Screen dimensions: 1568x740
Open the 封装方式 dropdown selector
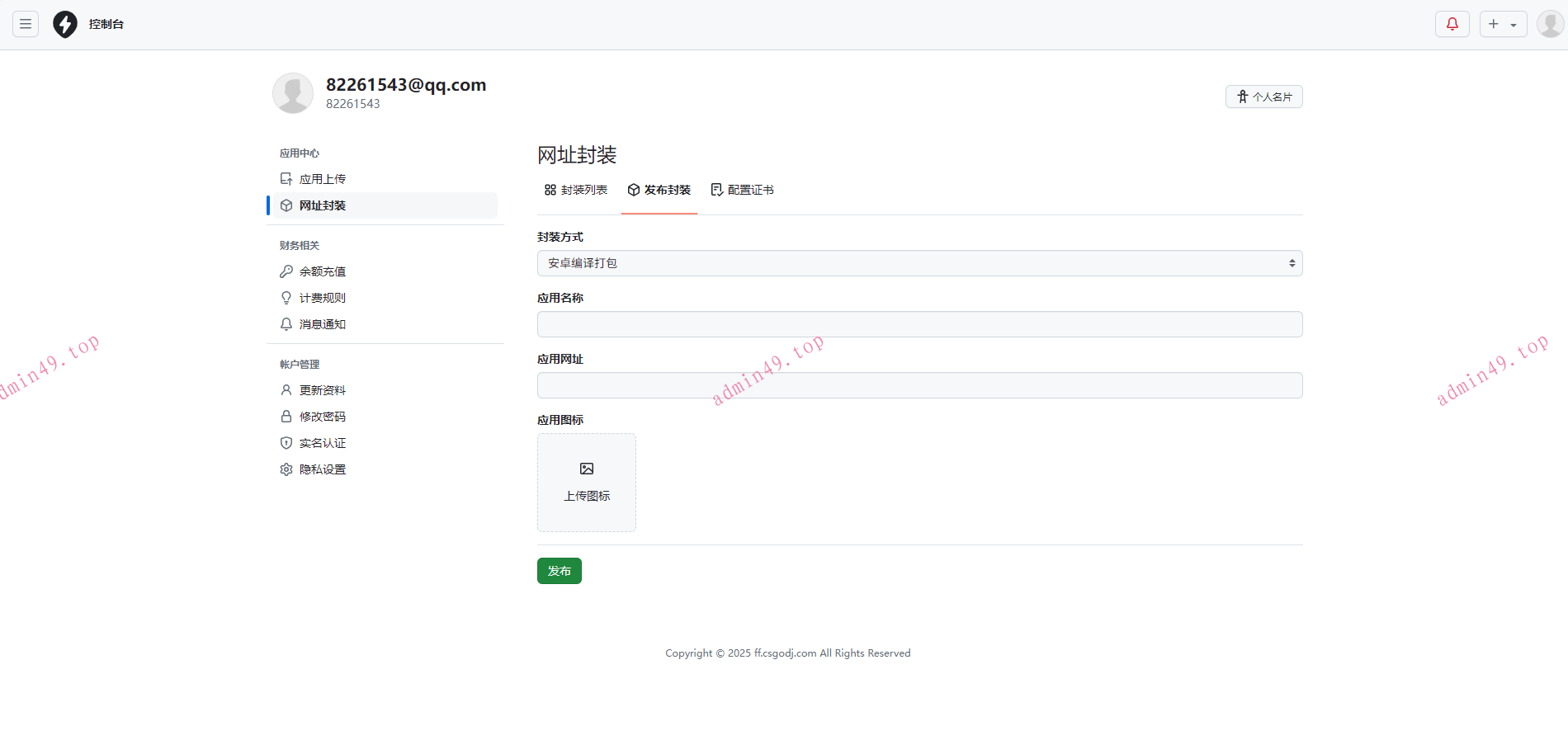(x=919, y=263)
